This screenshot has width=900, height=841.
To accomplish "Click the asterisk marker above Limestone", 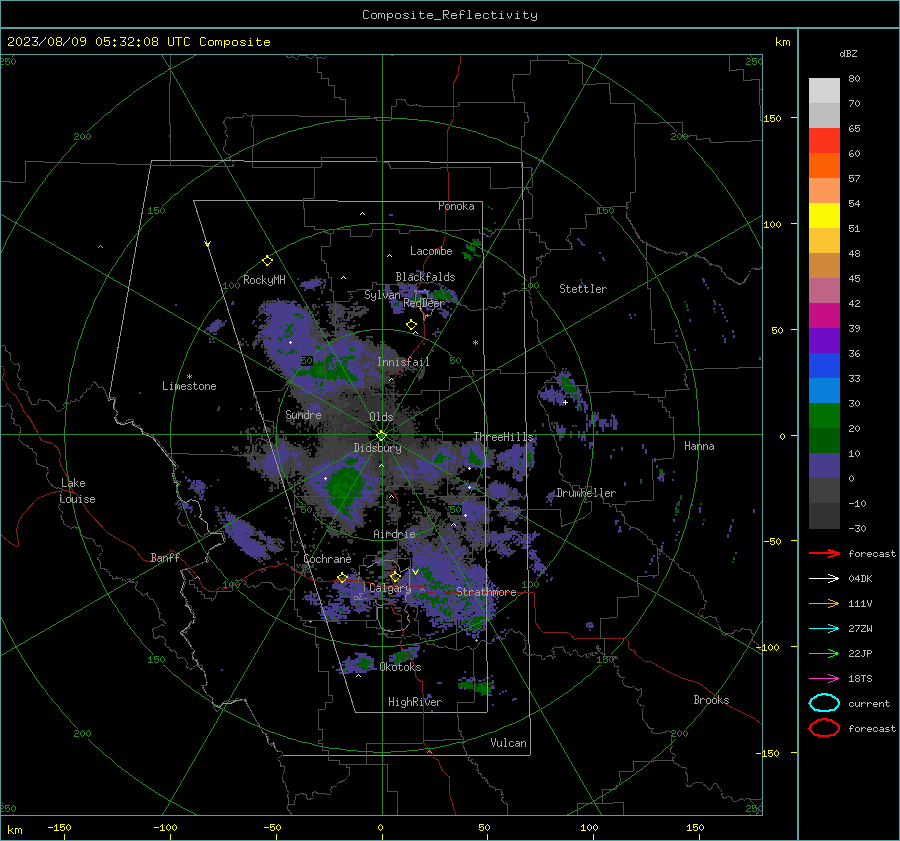I will pyautogui.click(x=189, y=377).
